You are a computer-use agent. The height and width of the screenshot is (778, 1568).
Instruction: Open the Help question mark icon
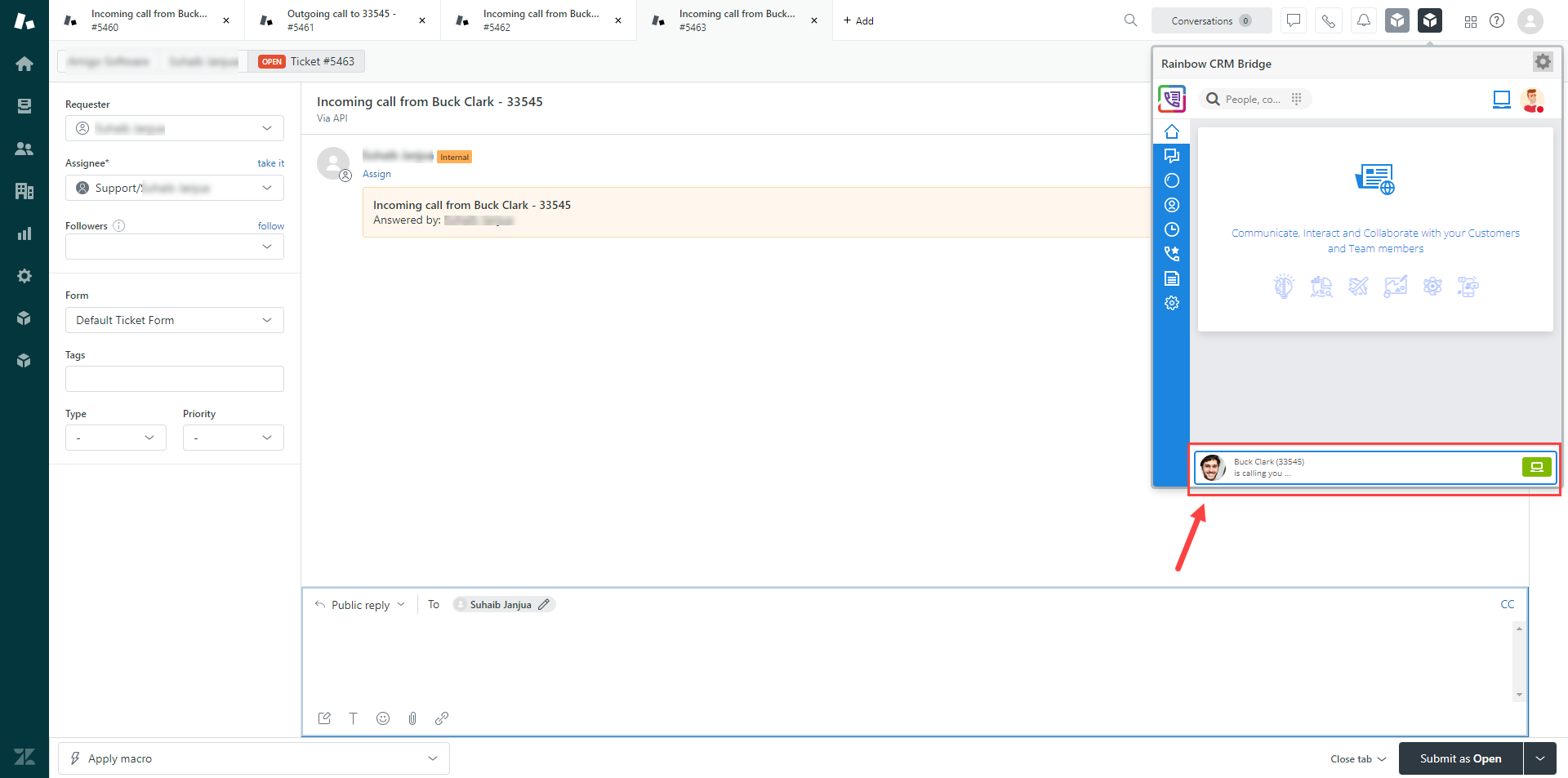pos(1497,20)
